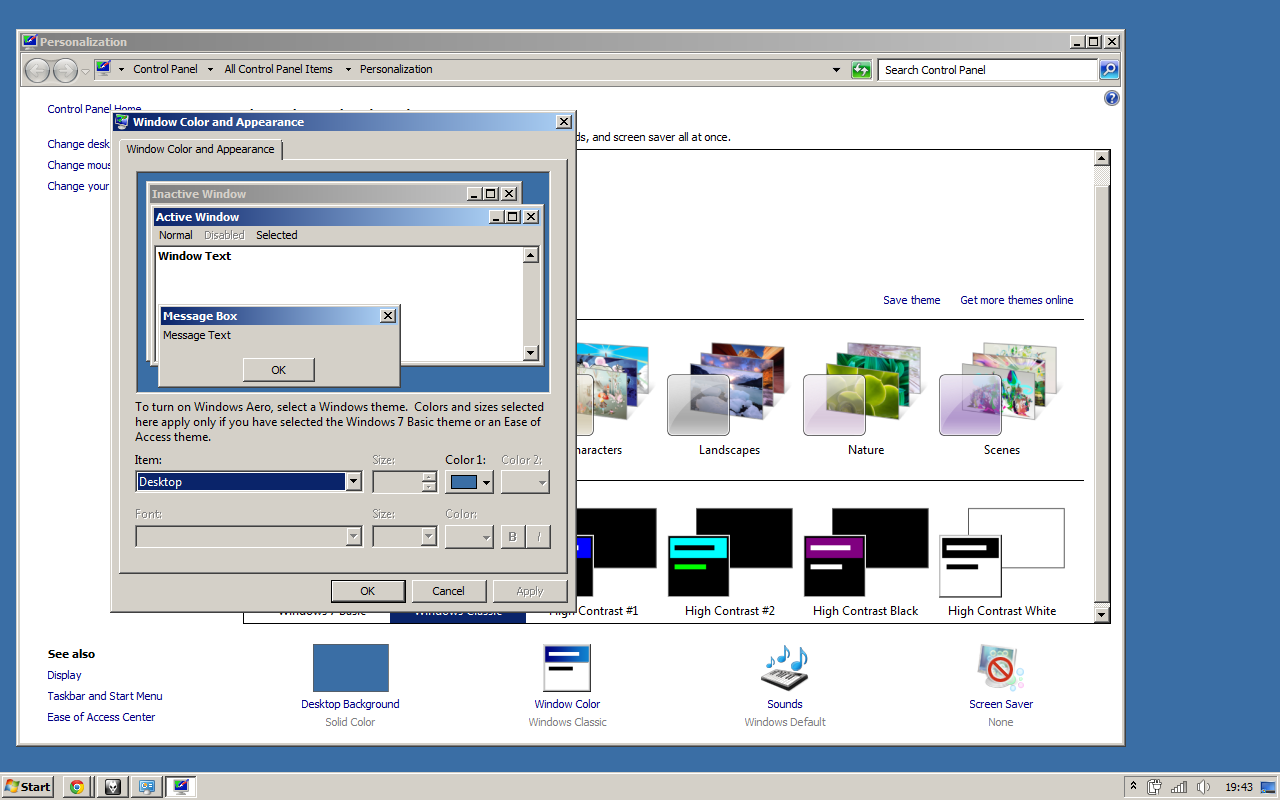Open Google Chrome from the taskbar
Image resolution: width=1280 pixels, height=800 pixels.
(x=76, y=786)
